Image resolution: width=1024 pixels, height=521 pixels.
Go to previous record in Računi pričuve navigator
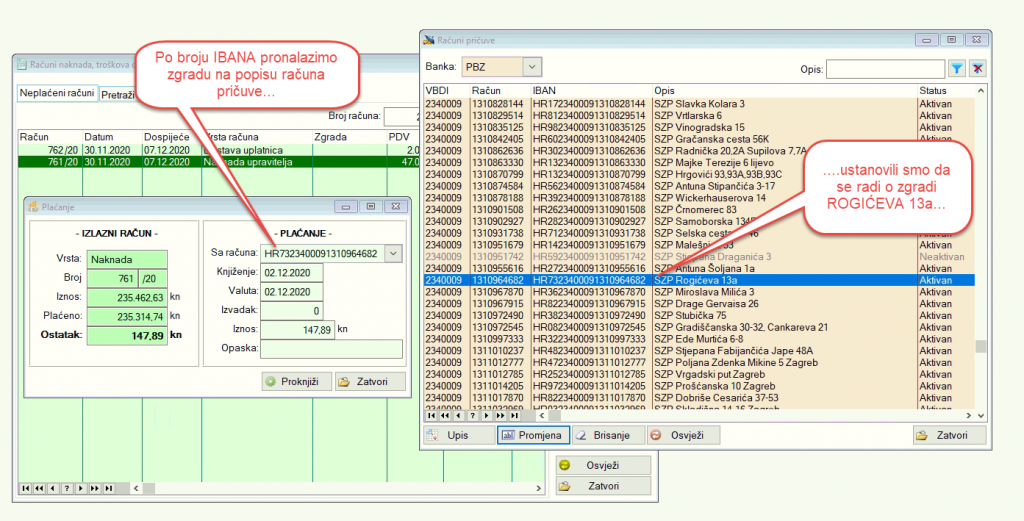tap(457, 415)
